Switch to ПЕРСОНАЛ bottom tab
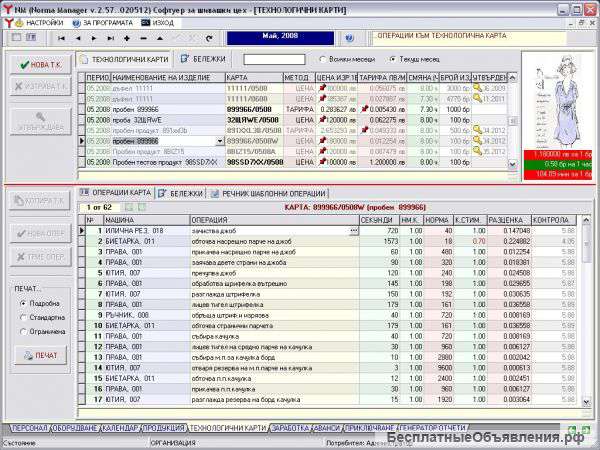The height and width of the screenshot is (450, 600). [29, 428]
